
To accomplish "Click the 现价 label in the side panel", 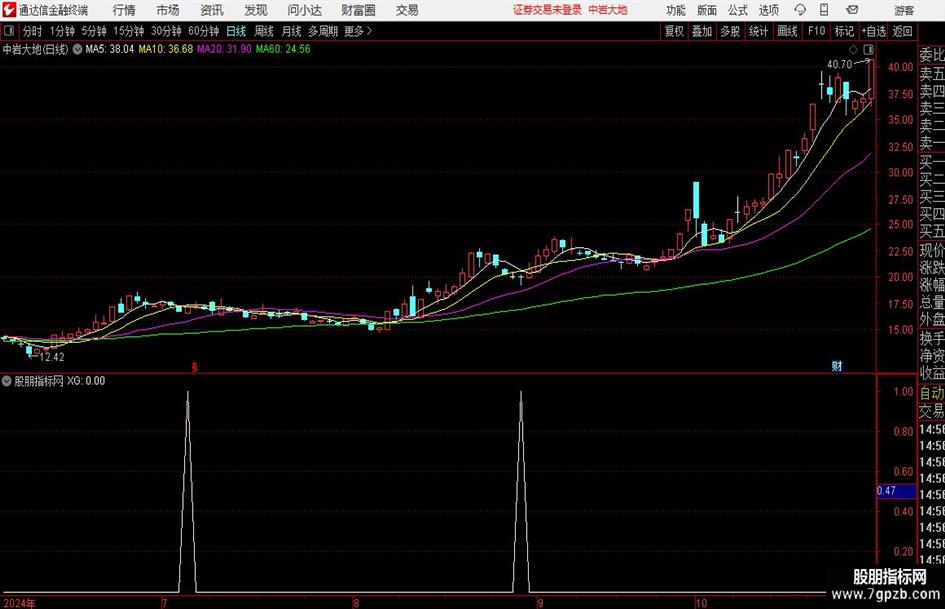I will coord(932,250).
